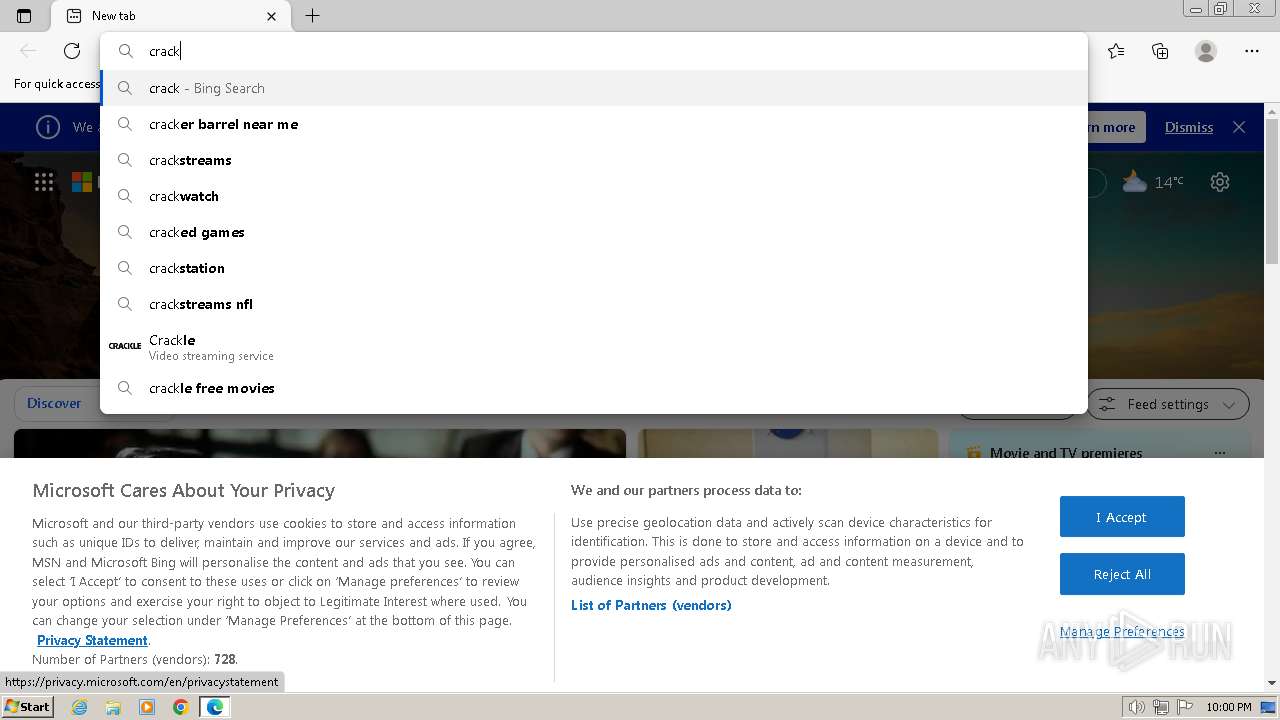
Task: Open the List of Partners (vendors) link
Action: click(x=651, y=605)
